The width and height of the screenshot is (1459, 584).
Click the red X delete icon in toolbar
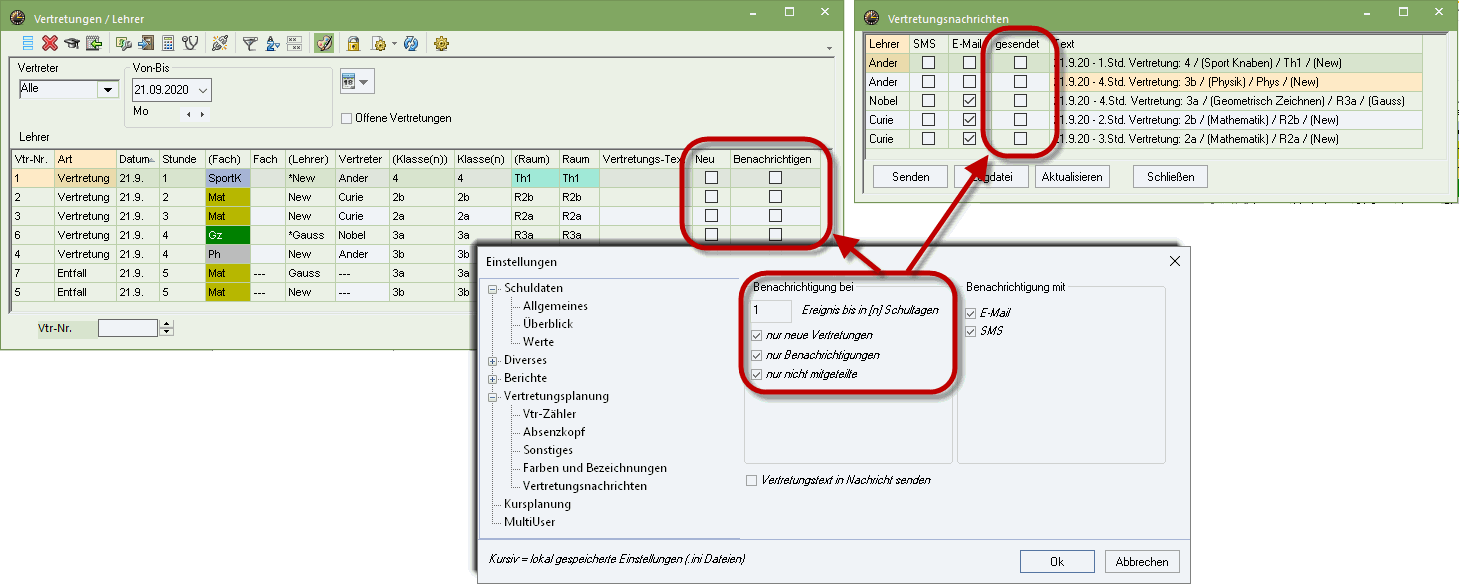point(50,43)
